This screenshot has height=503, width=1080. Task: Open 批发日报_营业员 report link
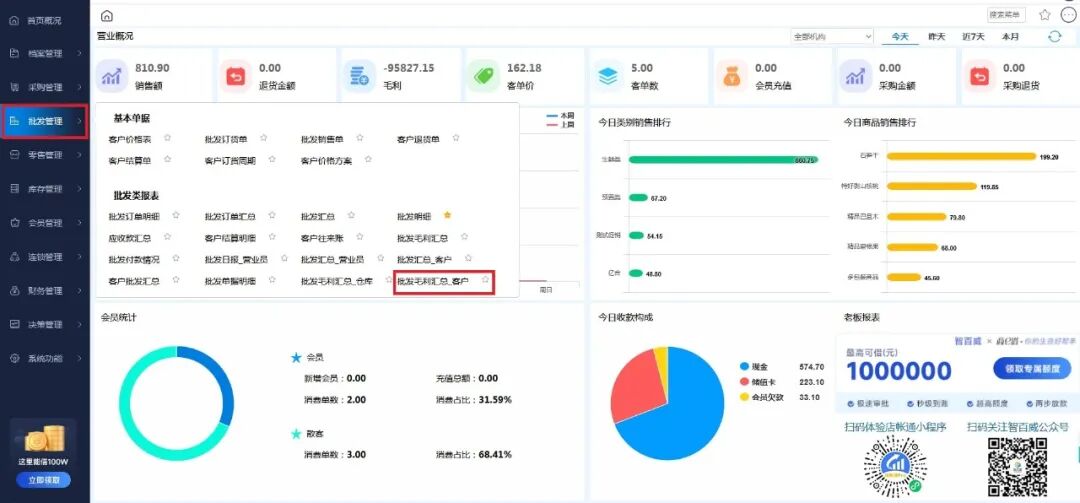(236, 259)
